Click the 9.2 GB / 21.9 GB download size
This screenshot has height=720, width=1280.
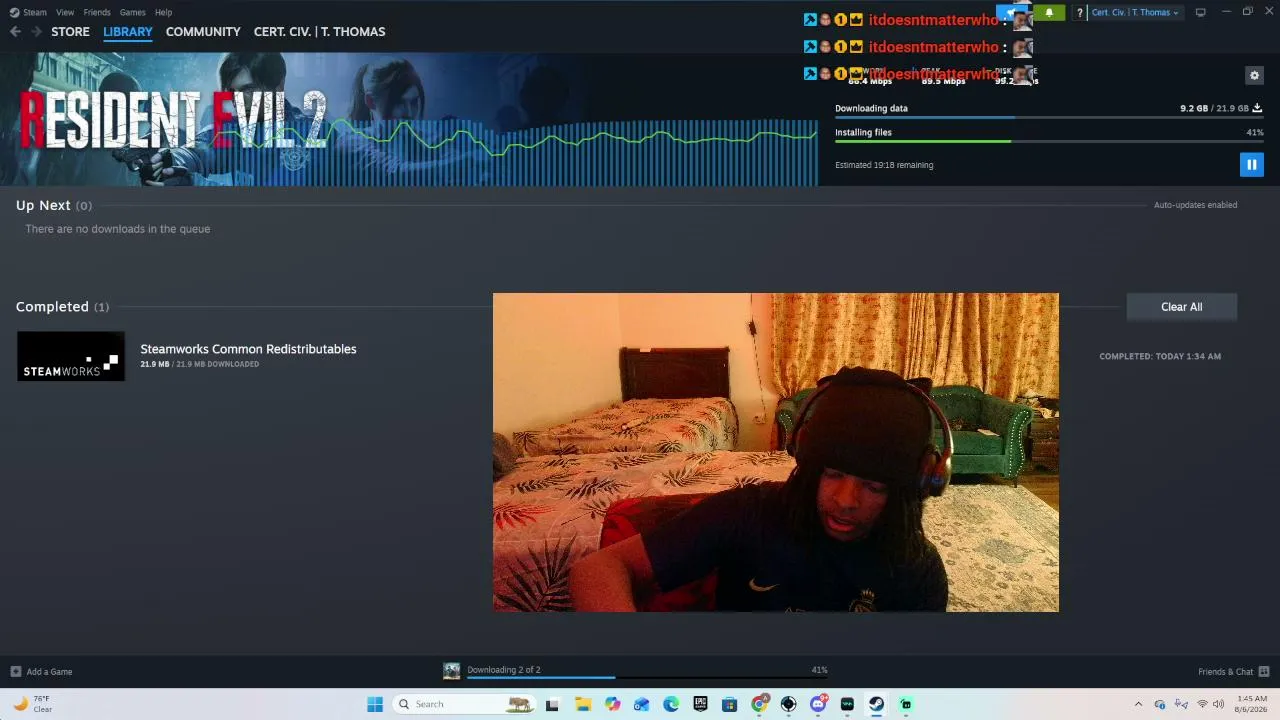coord(1214,108)
